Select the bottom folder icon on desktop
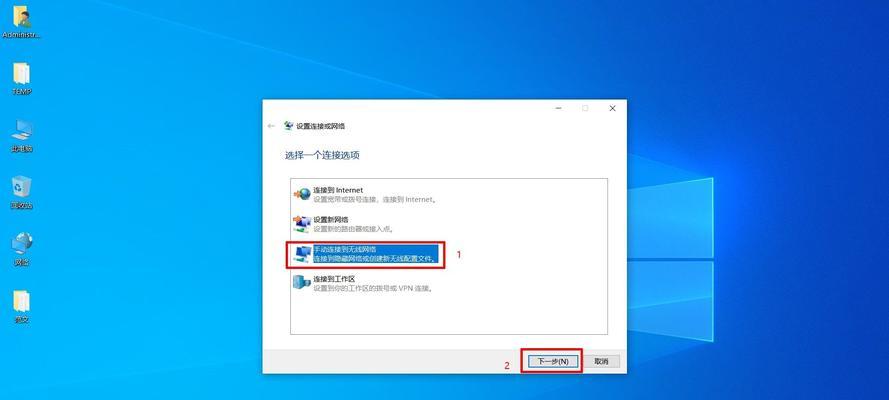Screen dimensions: 889x400 [22, 307]
